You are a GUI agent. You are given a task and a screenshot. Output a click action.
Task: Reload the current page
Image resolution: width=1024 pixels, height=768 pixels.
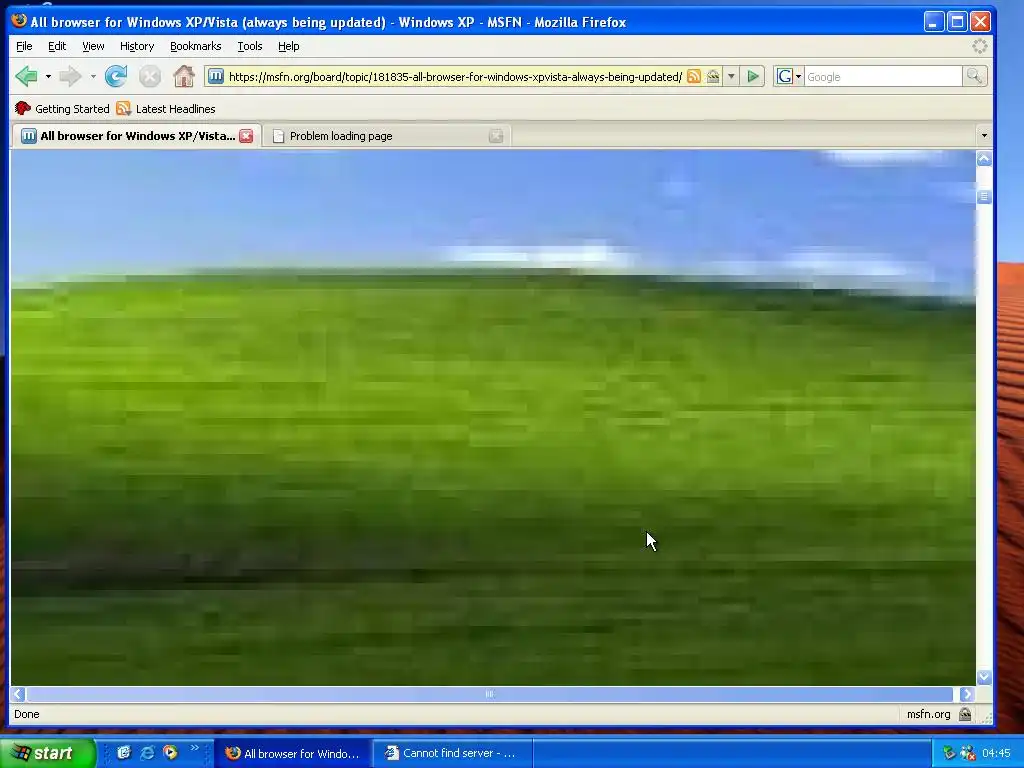(x=116, y=76)
